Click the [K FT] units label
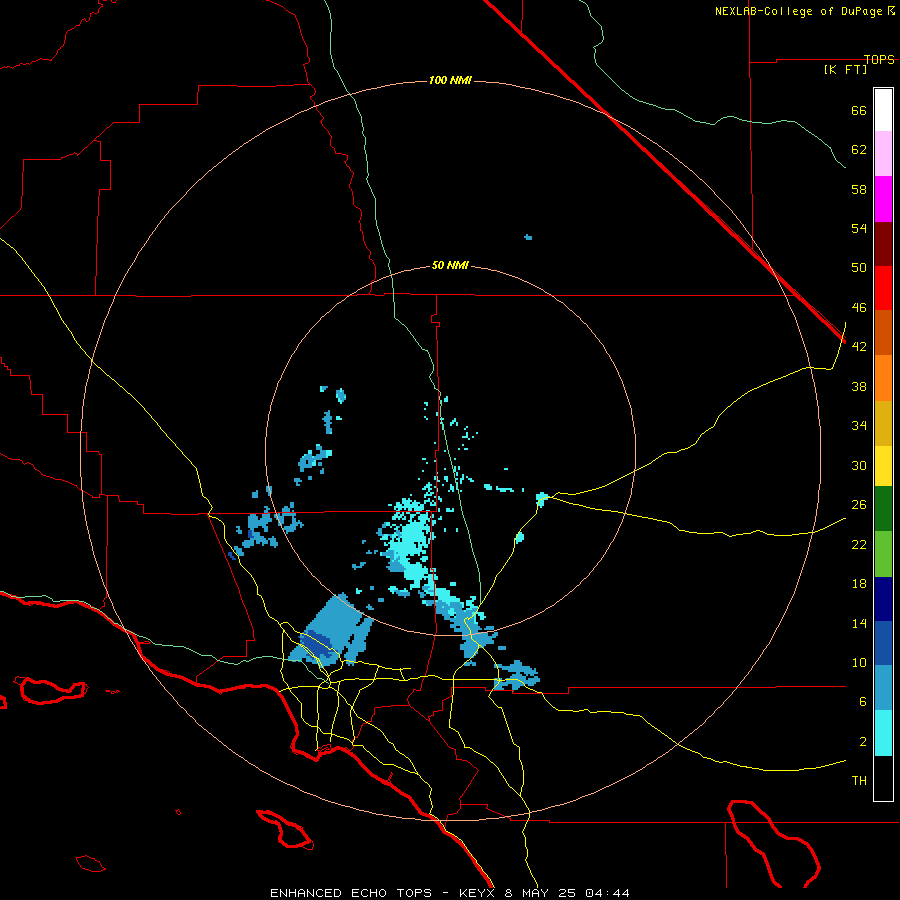 (x=845, y=69)
